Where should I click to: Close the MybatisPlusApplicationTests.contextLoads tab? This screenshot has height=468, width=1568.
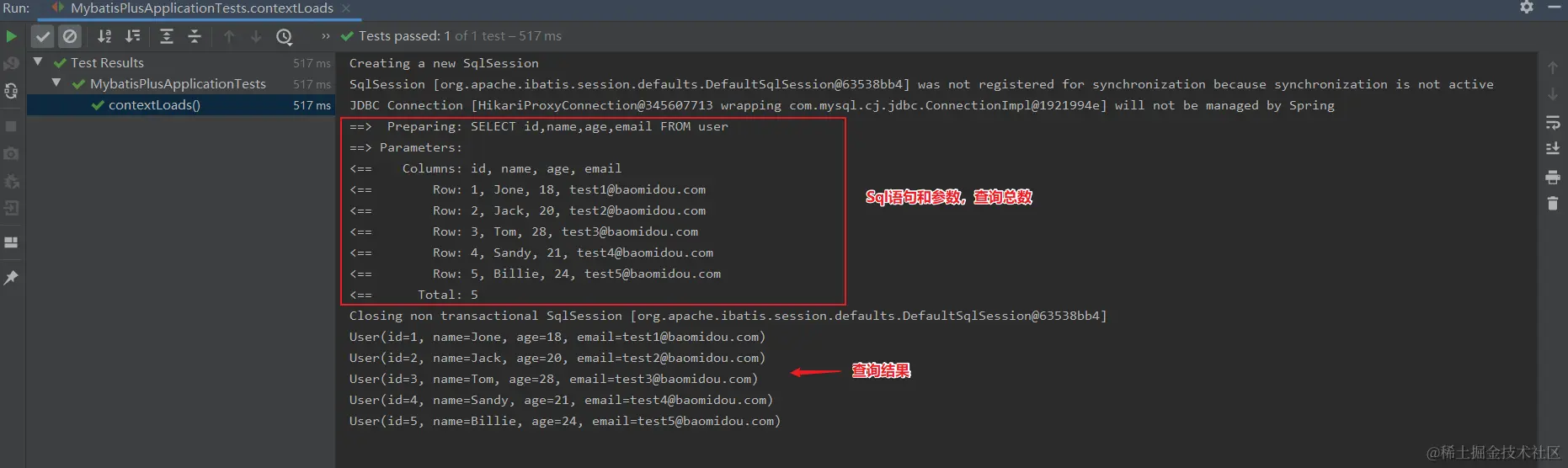pos(346,8)
